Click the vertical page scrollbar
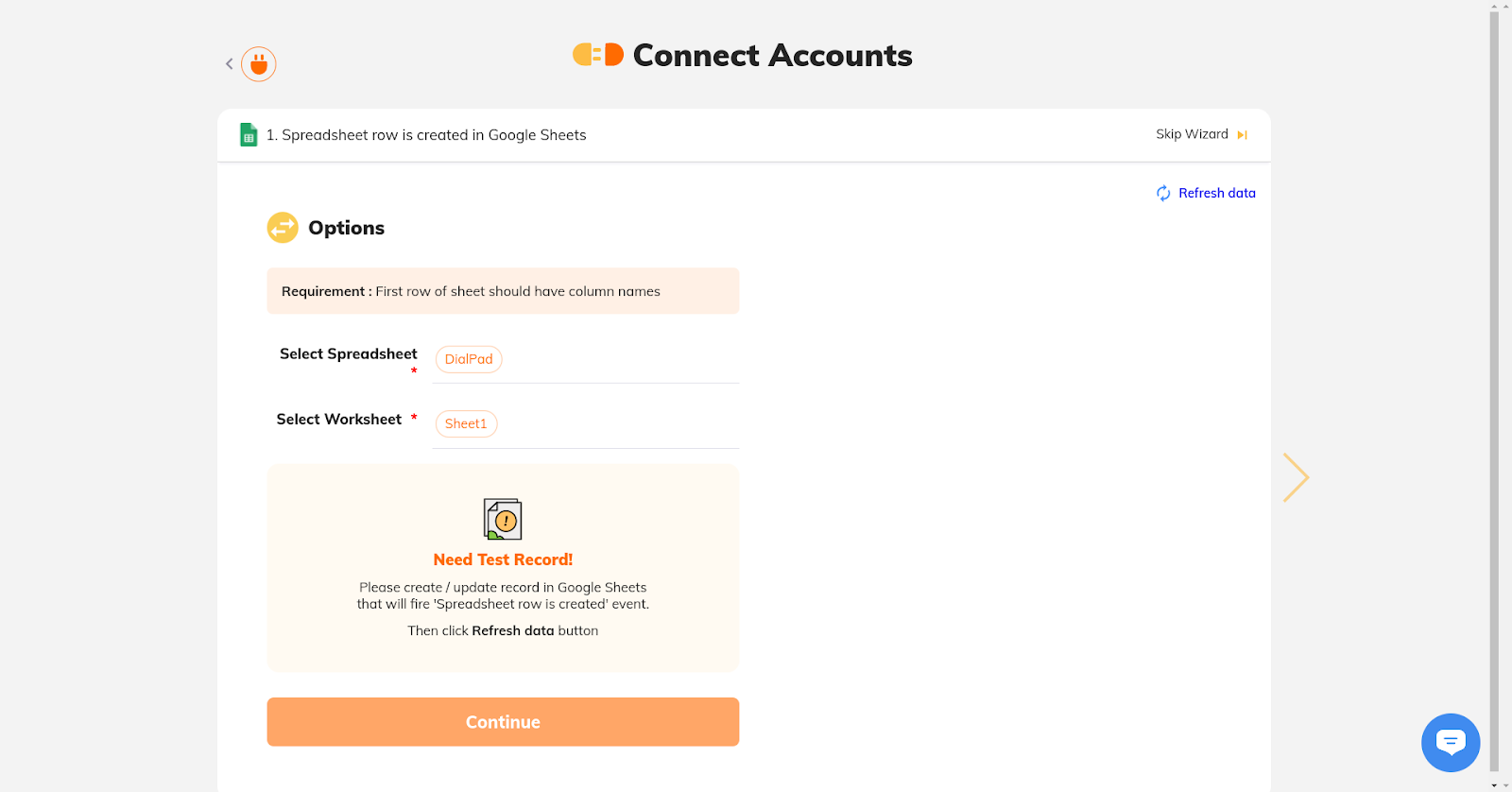The image size is (1512, 792). click(x=1494, y=392)
